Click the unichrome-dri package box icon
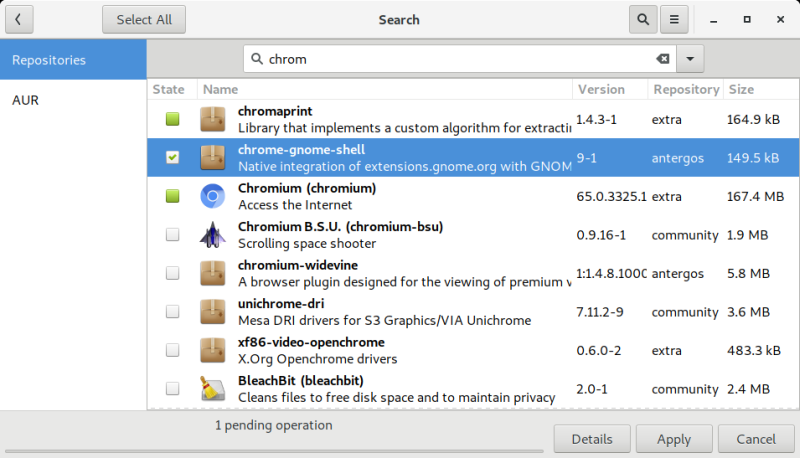 pos(213,312)
